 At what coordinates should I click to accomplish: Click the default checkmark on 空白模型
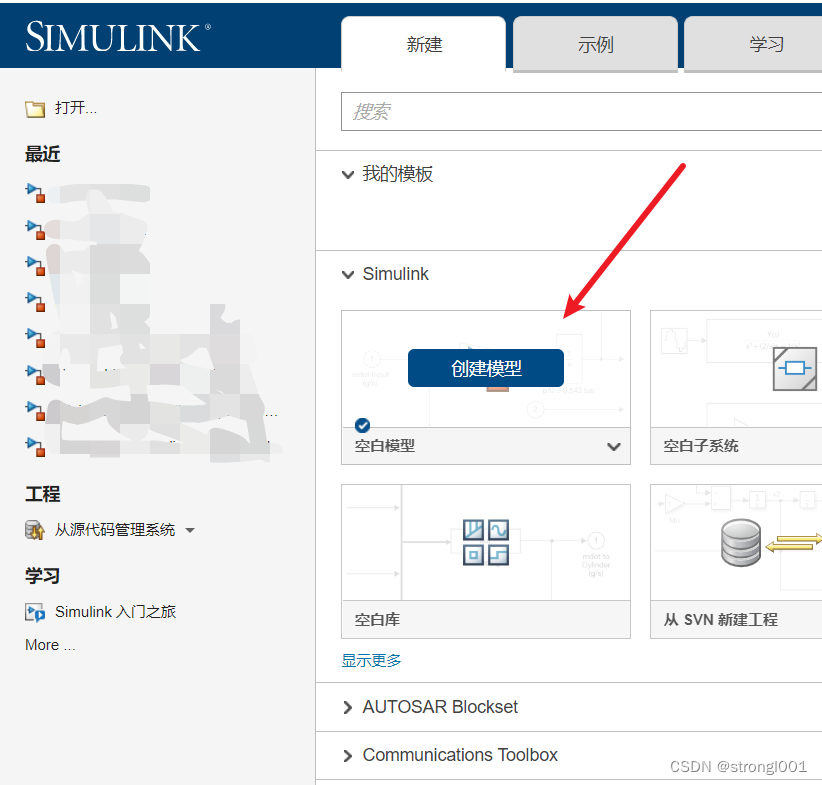[362, 425]
